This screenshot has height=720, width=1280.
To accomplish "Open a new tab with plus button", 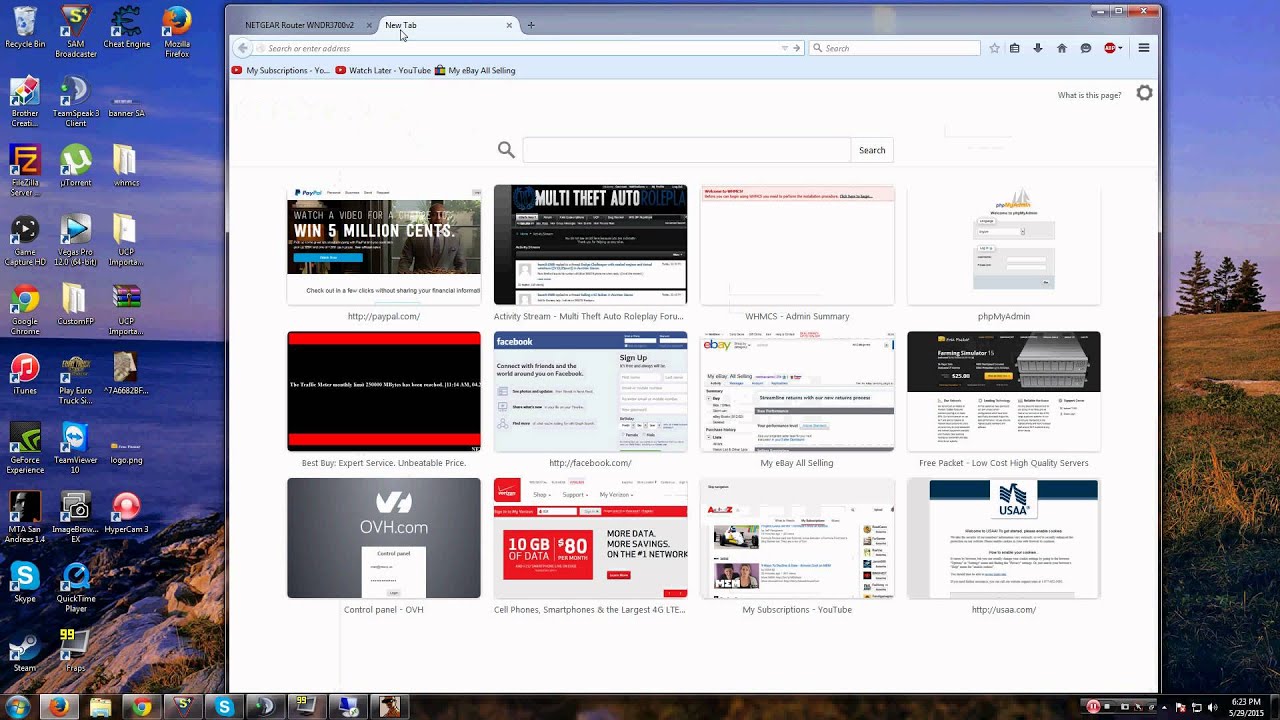I will coord(531,25).
